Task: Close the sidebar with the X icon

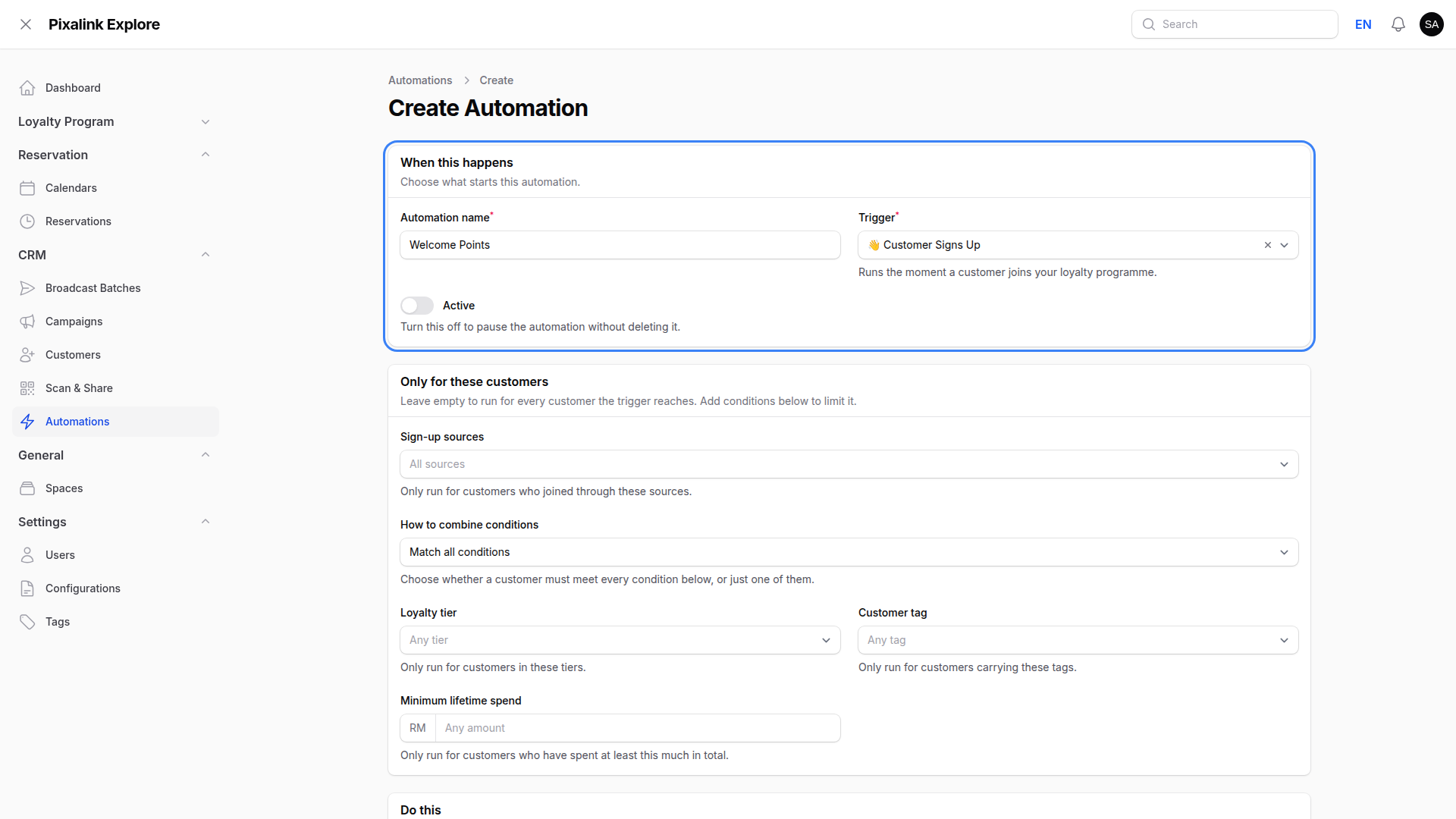Action: 26,24
